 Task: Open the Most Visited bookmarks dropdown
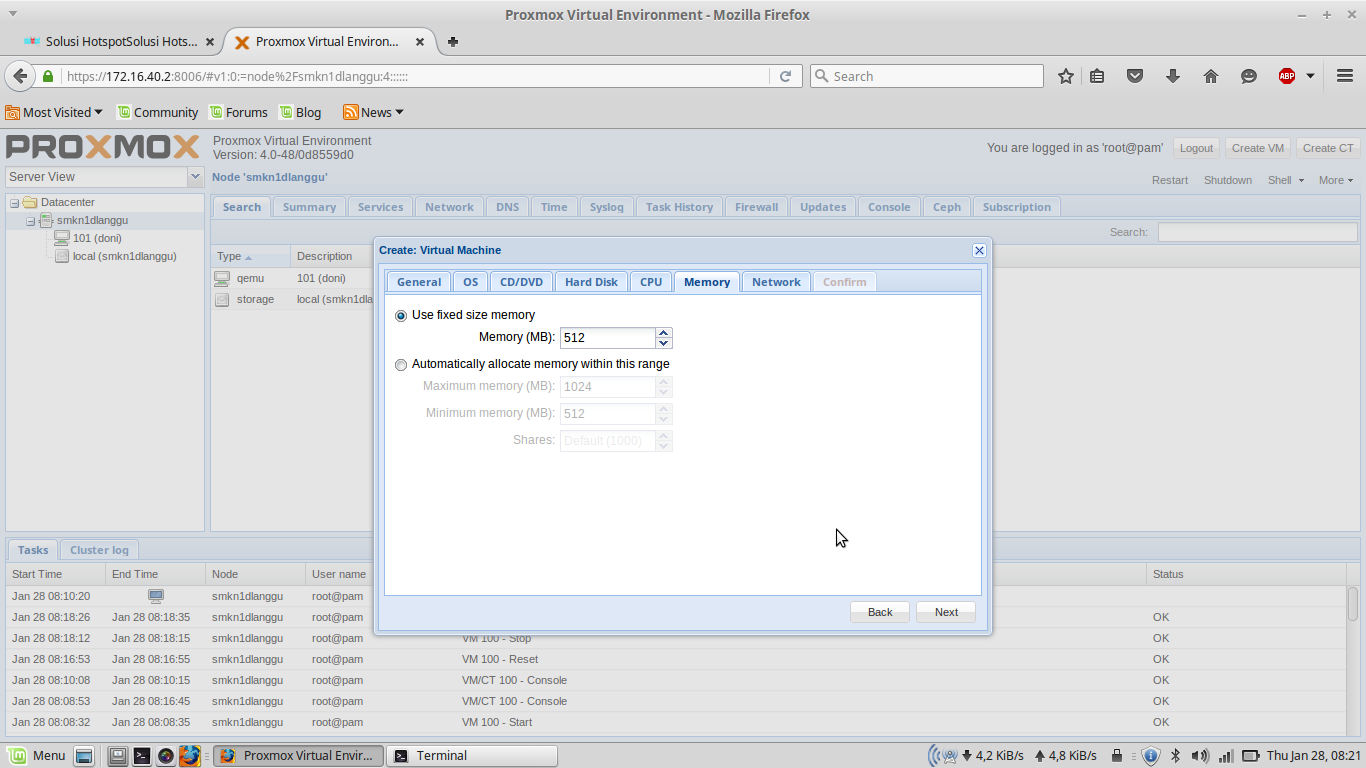pos(55,112)
